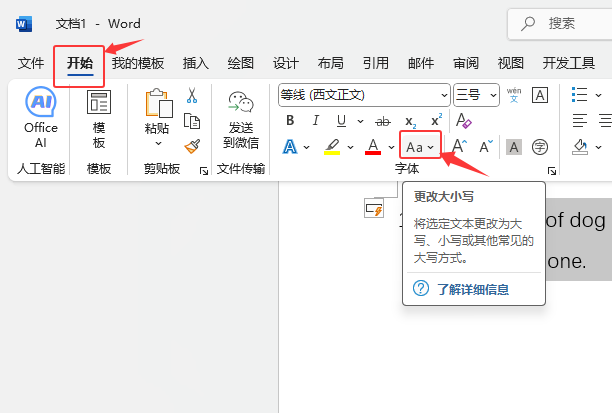Viewport: 612px width, 413px height.
Task: Clear all formatting with eraser A
Action: (x=463, y=121)
